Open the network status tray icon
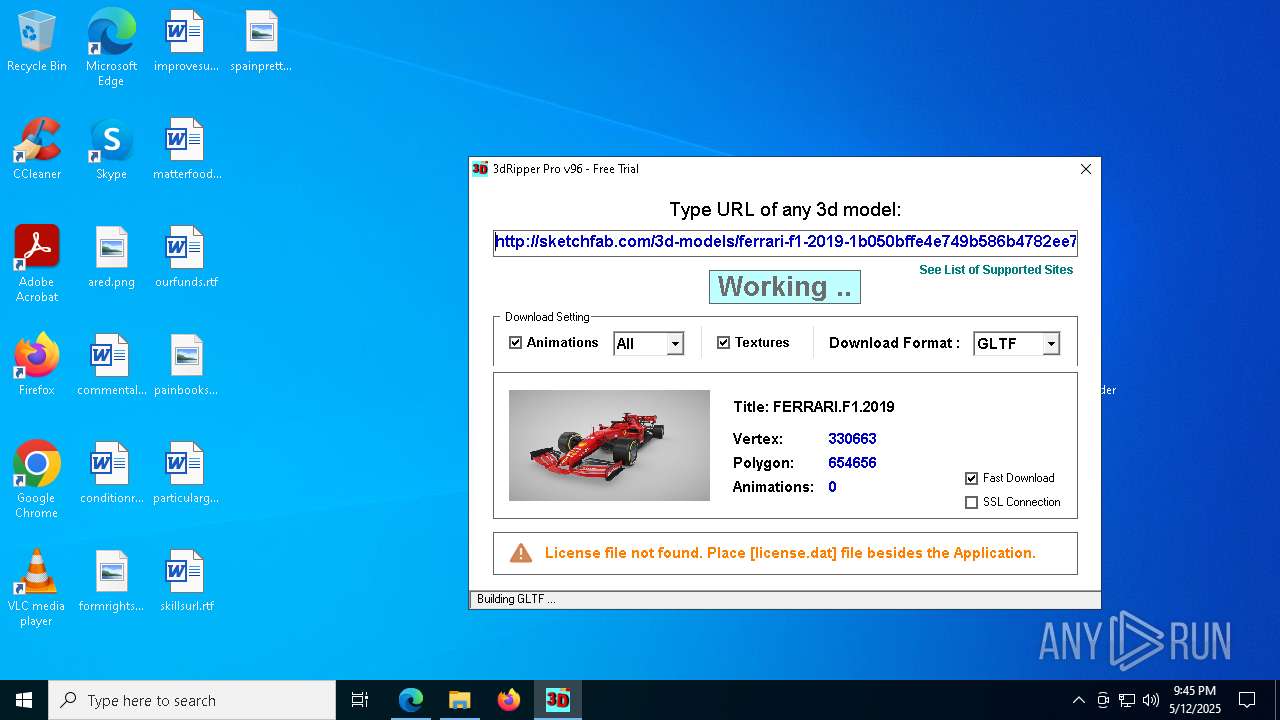1280x720 pixels. [1127, 700]
